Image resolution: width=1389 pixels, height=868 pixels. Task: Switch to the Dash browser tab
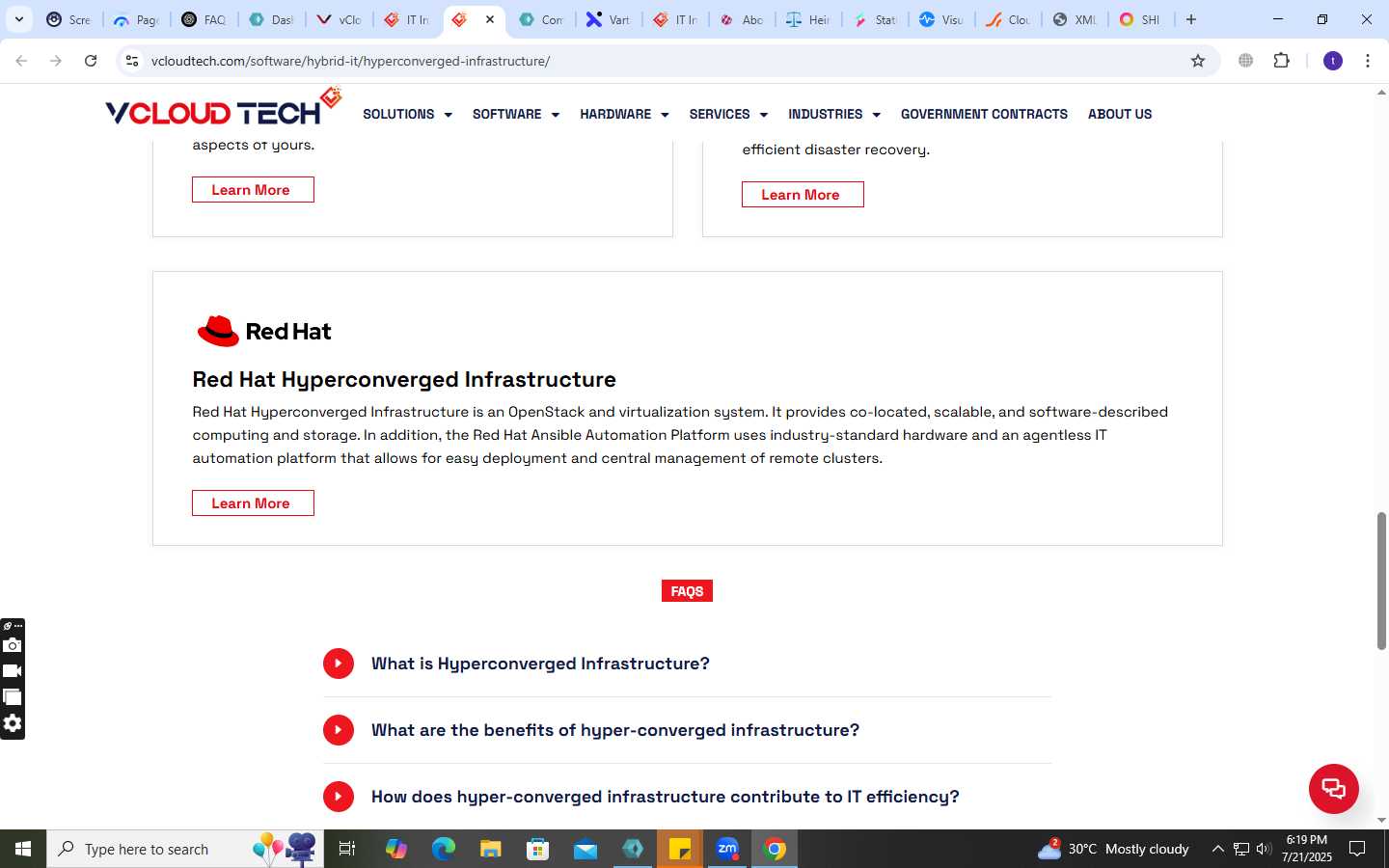(271, 19)
